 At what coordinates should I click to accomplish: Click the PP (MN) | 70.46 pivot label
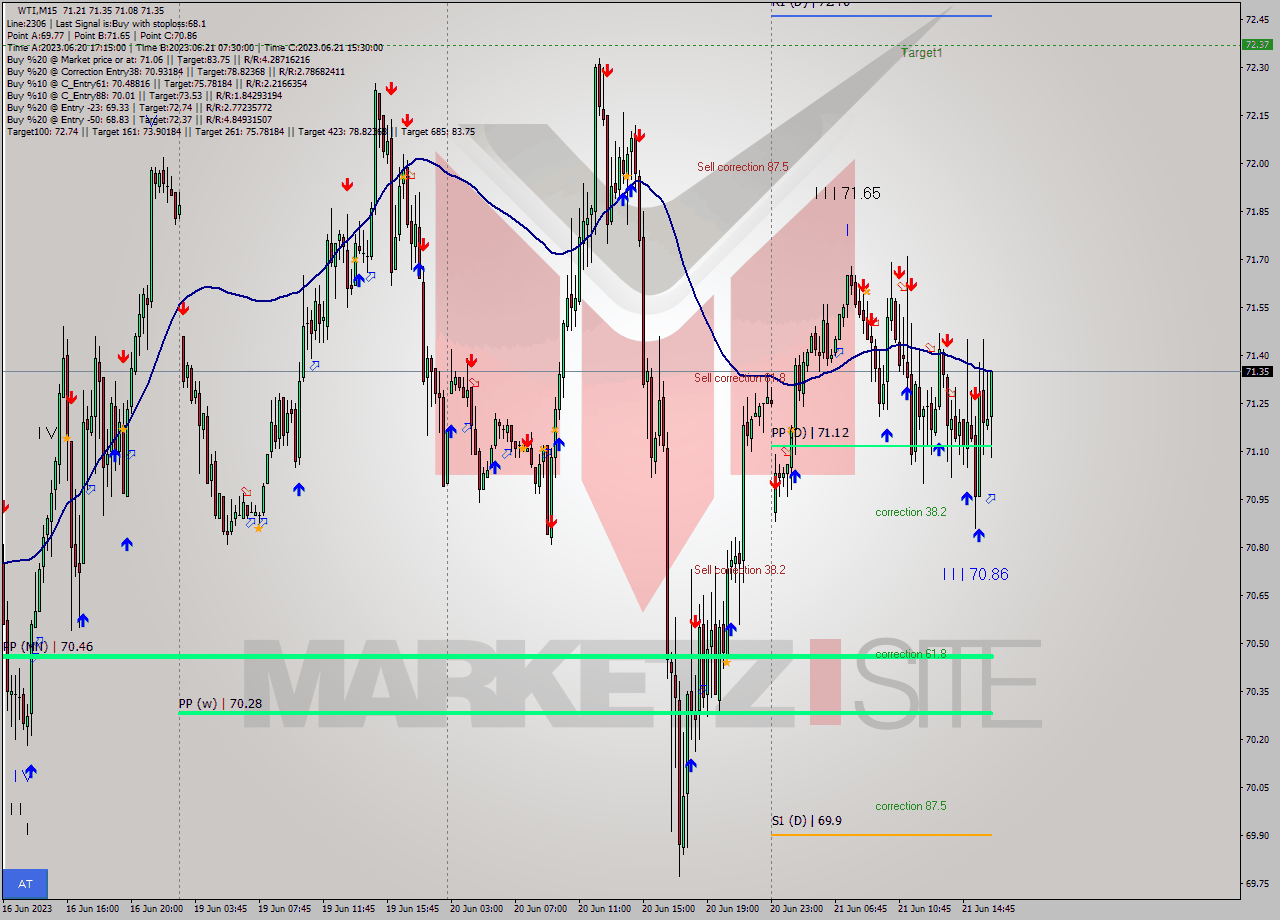[48, 647]
